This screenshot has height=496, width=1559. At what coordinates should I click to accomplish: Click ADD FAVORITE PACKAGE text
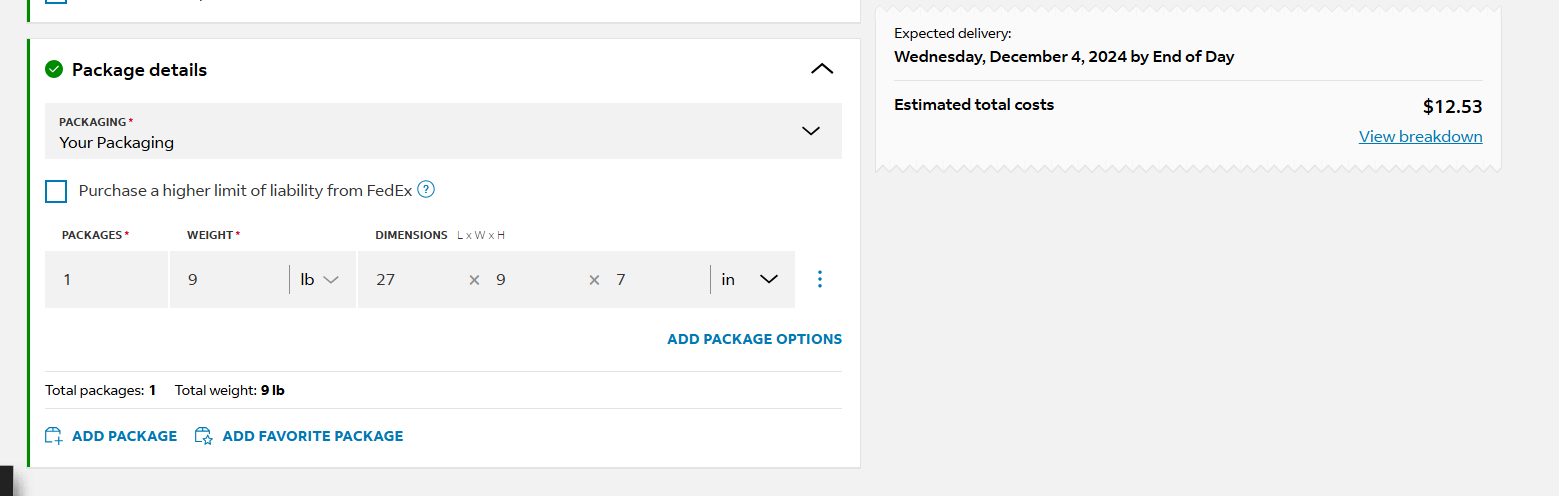click(x=313, y=436)
